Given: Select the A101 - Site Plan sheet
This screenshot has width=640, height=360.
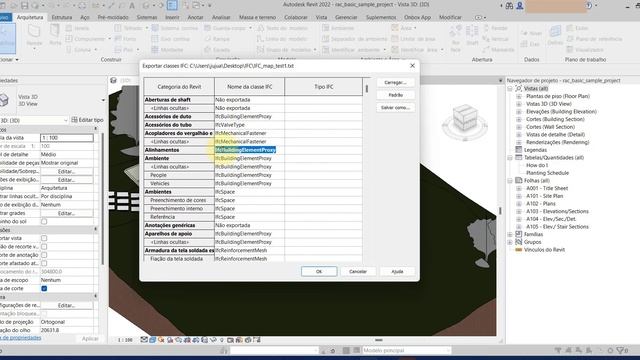Looking at the screenshot, I should [x=544, y=196].
